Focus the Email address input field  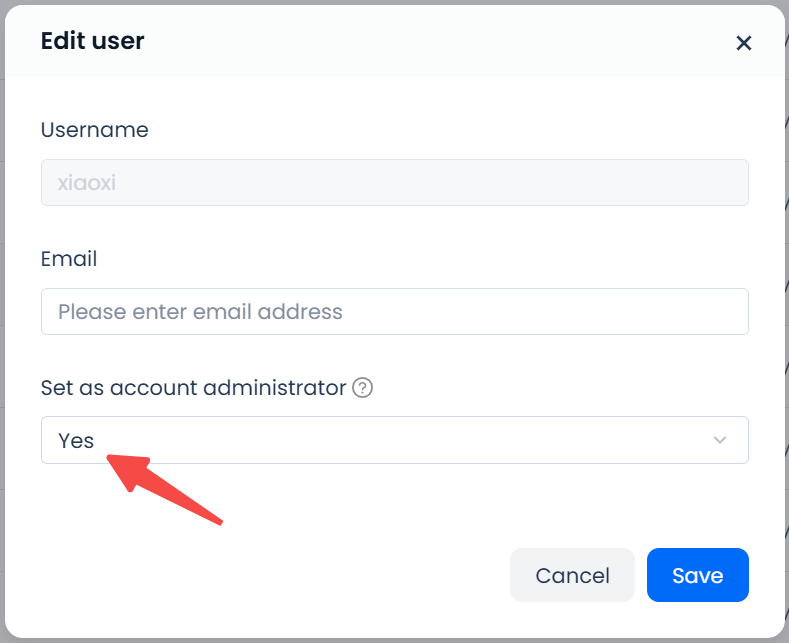point(394,312)
